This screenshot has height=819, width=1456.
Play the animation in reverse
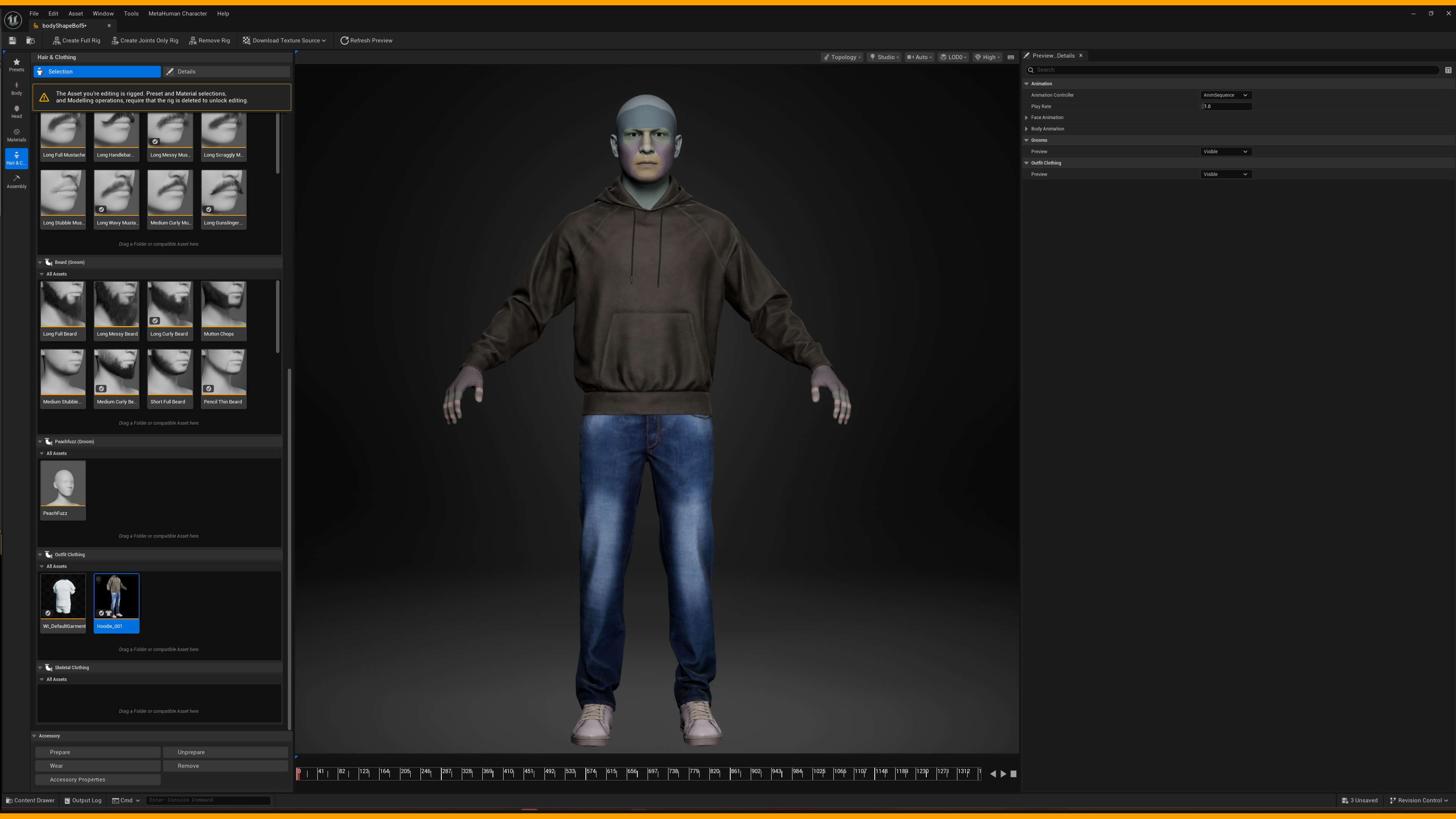[x=993, y=774]
